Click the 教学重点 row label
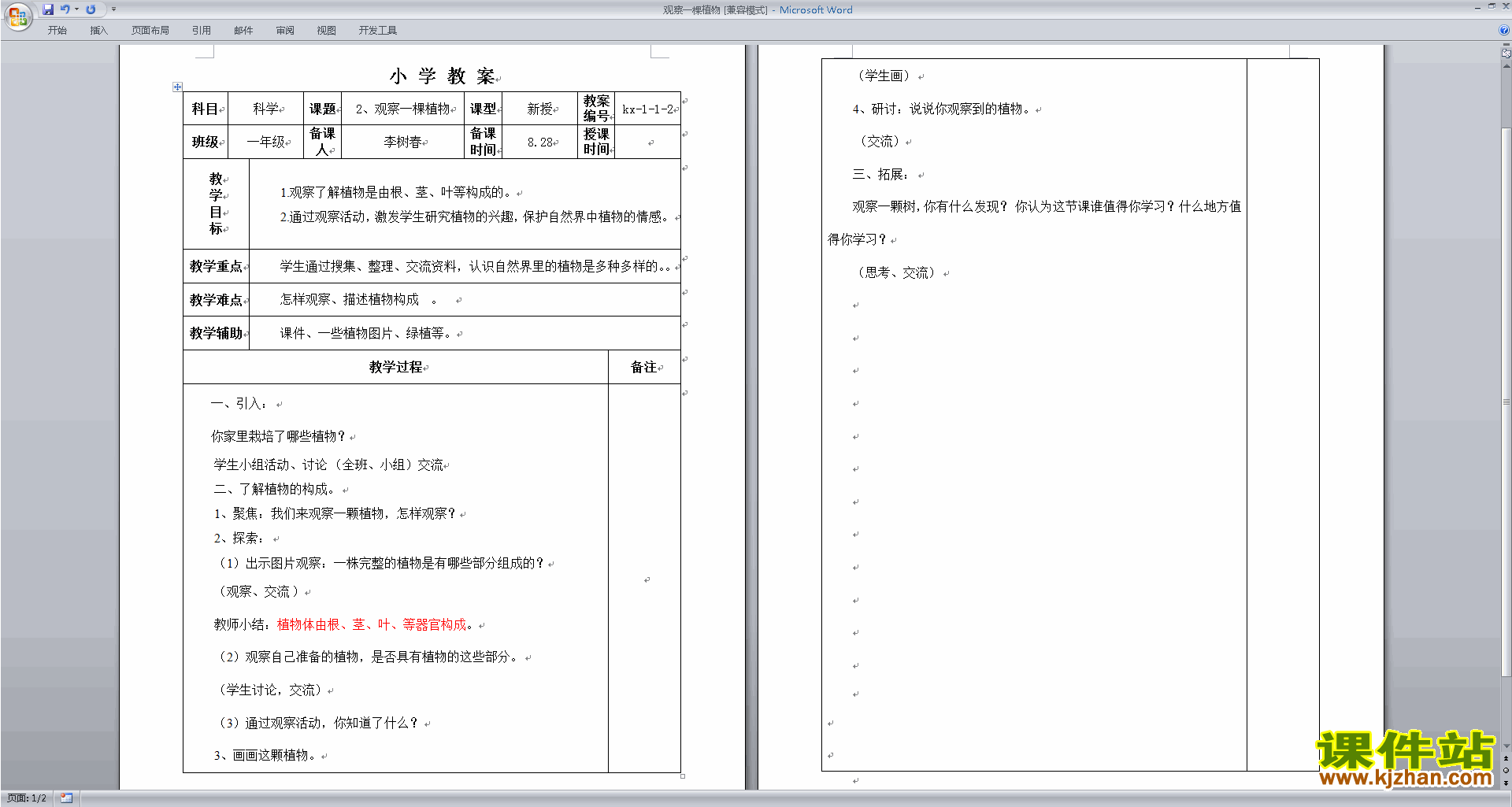Screen dimensions: 1512x807 (216, 266)
